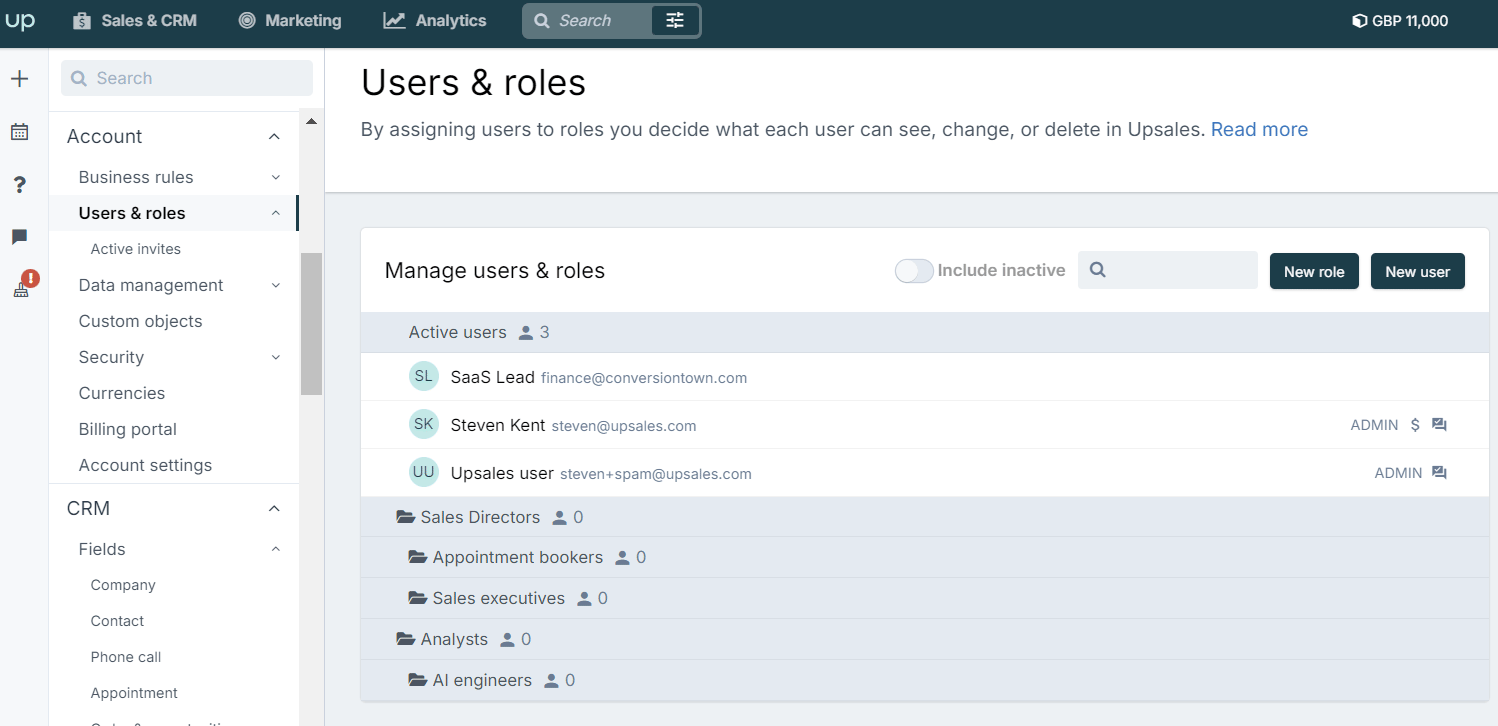Open the Contact fields item
This screenshot has width=1498, height=726.
[x=118, y=621]
